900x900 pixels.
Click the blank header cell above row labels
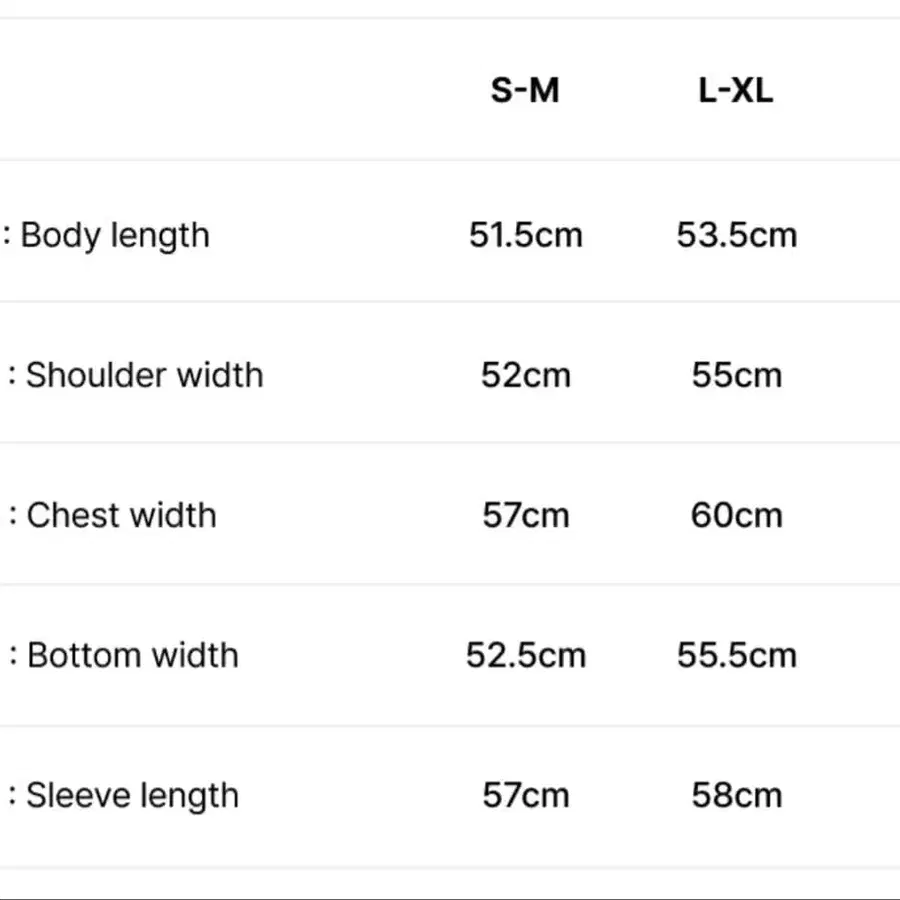[x=200, y=91]
